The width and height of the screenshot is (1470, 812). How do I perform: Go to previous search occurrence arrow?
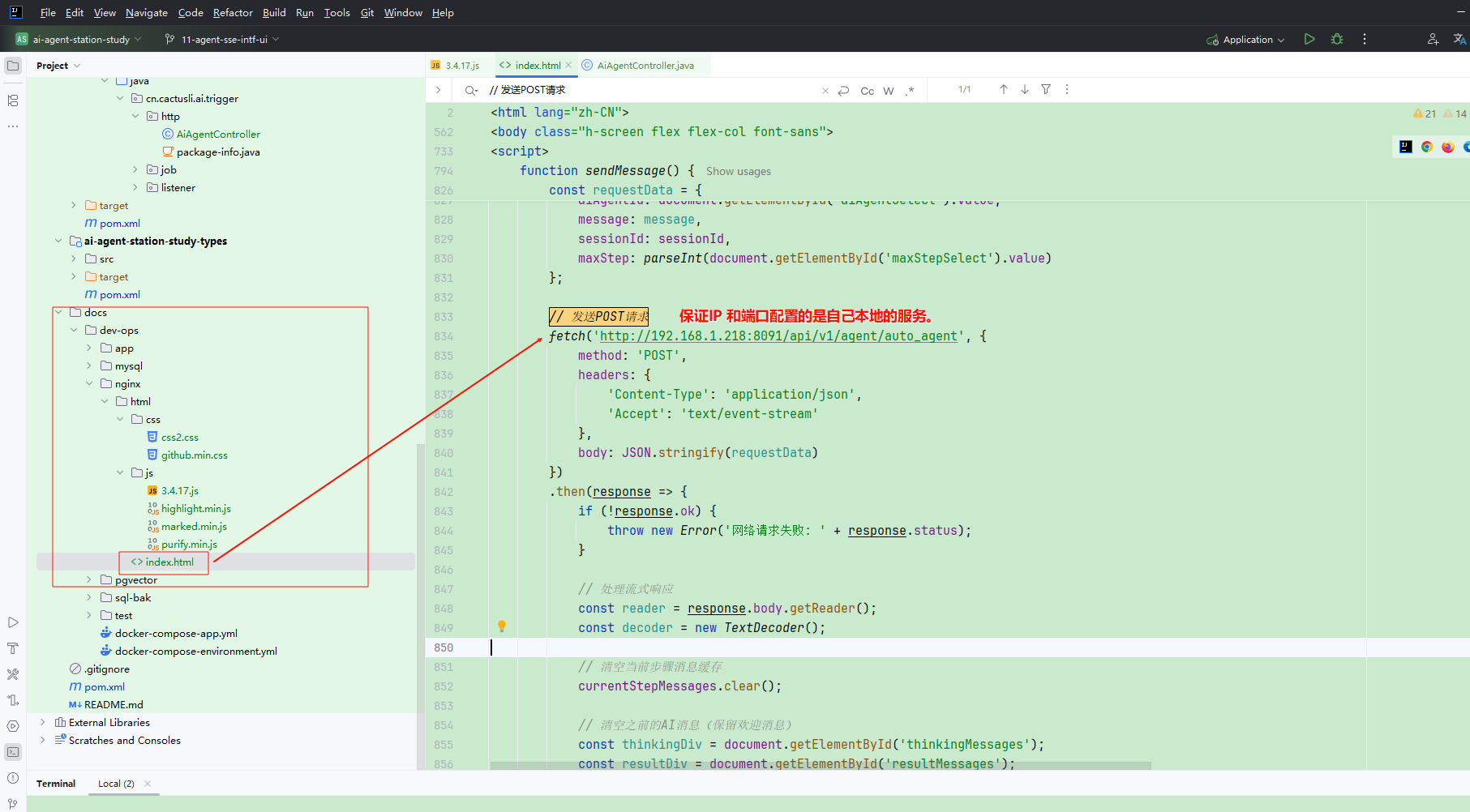(1004, 90)
